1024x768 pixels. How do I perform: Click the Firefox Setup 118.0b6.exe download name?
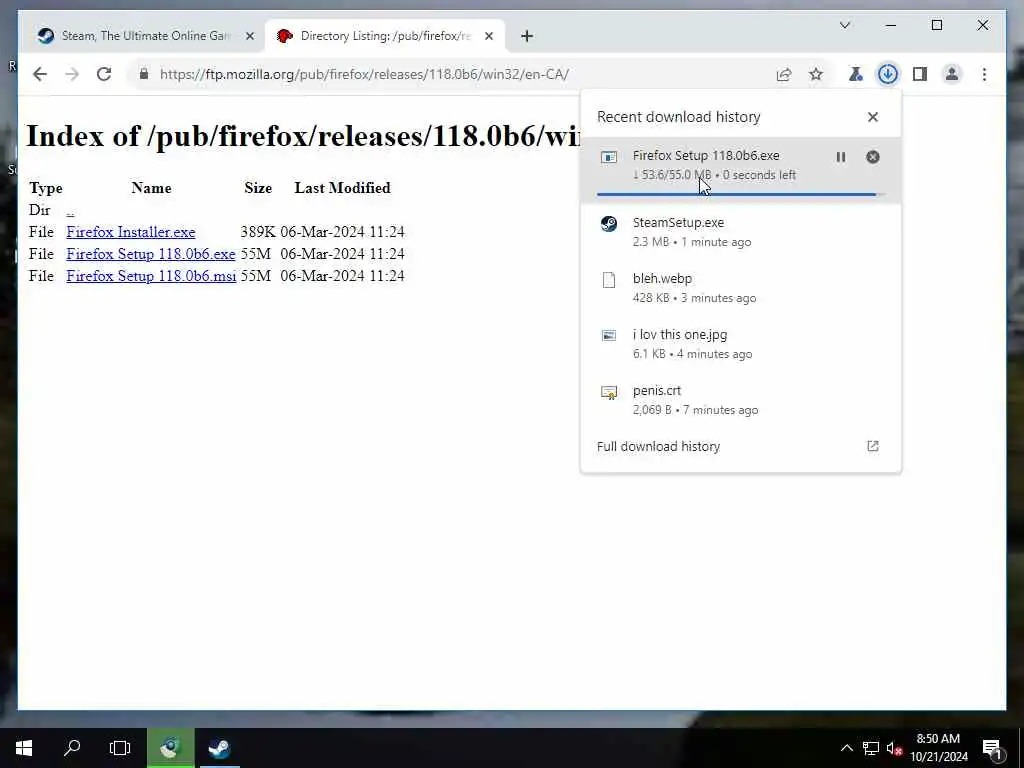pos(706,155)
